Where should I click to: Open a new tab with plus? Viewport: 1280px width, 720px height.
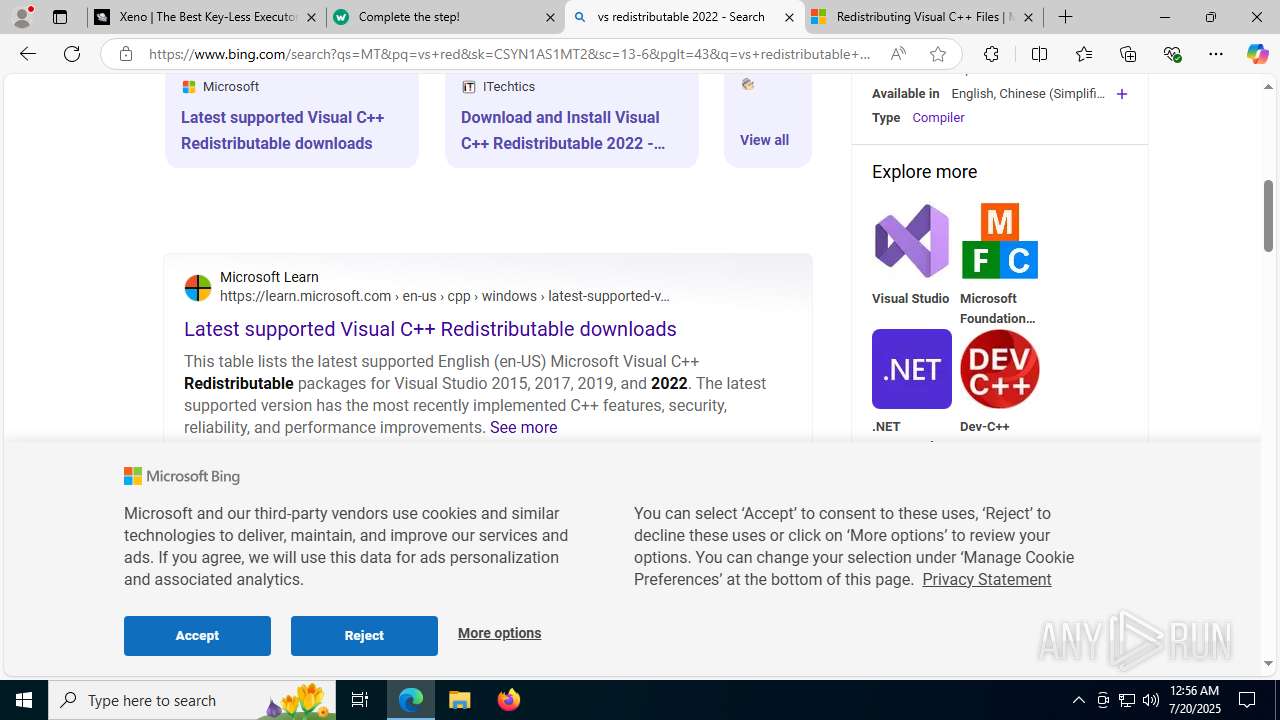(x=1066, y=17)
